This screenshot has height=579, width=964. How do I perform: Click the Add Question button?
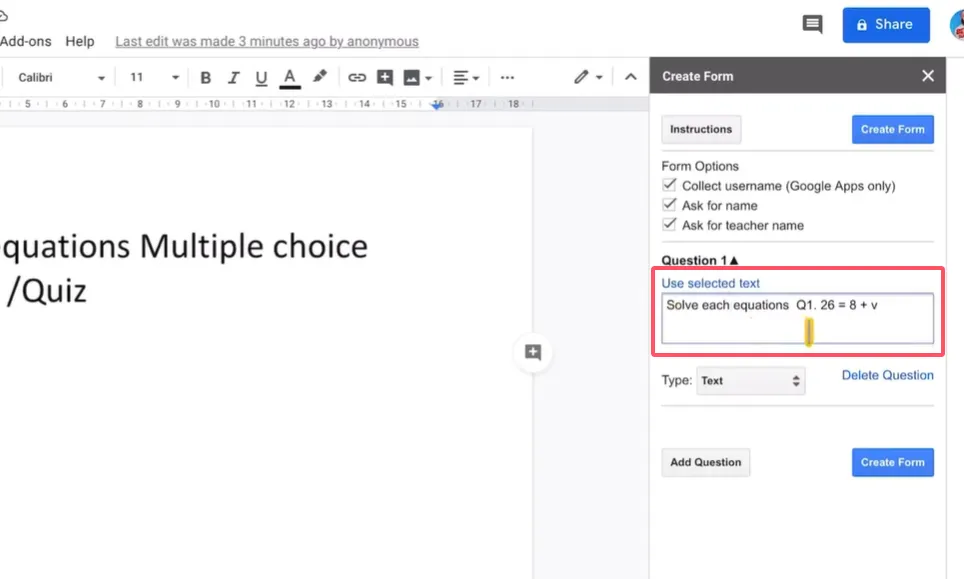705,462
